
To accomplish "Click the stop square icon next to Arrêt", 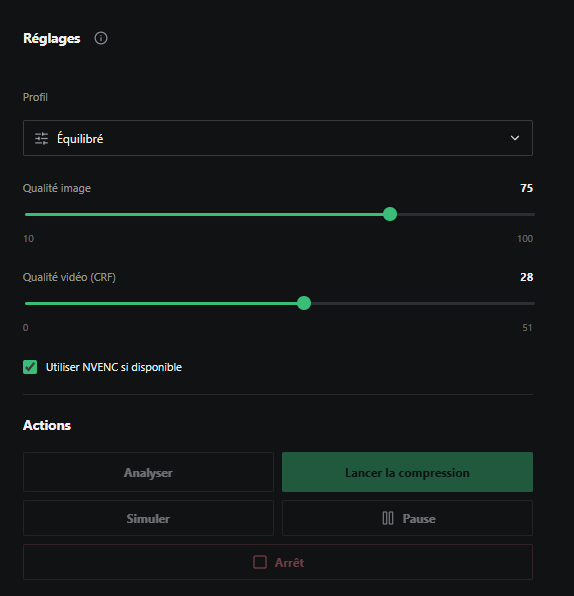I will 260,562.
